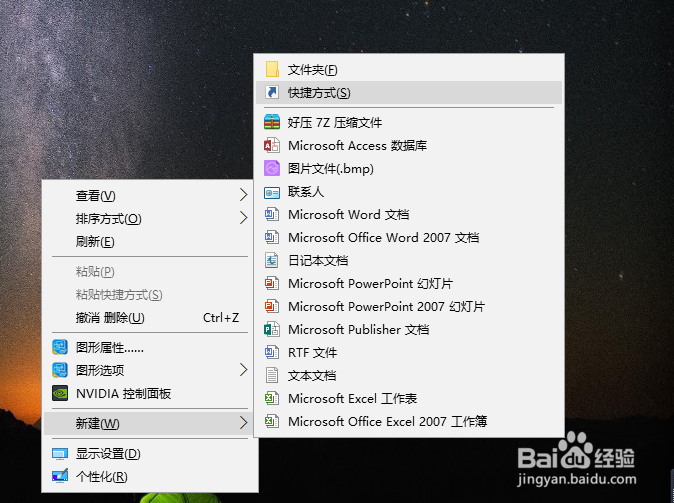Screen dimensions: 674x503
Task: Create new 日记本文档
Action: click(409, 261)
